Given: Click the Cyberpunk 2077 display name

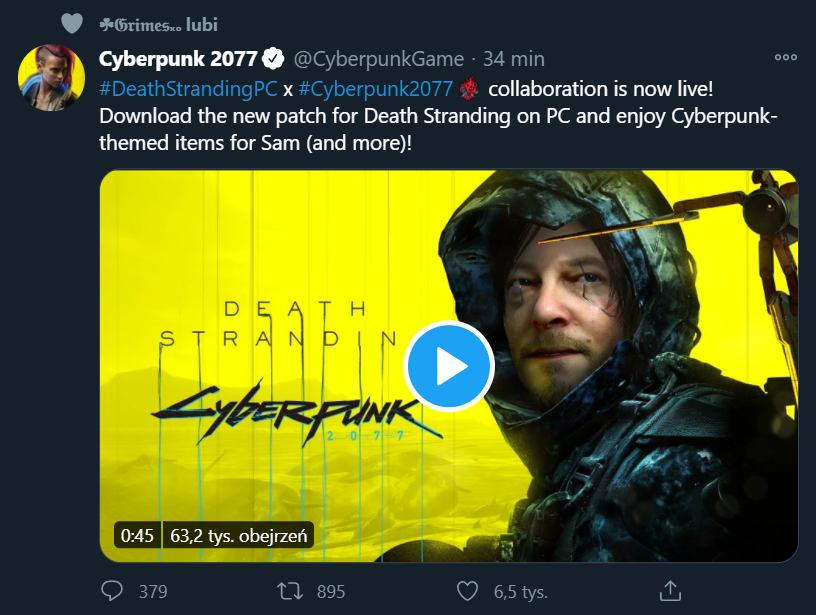Looking at the screenshot, I should (x=178, y=59).
